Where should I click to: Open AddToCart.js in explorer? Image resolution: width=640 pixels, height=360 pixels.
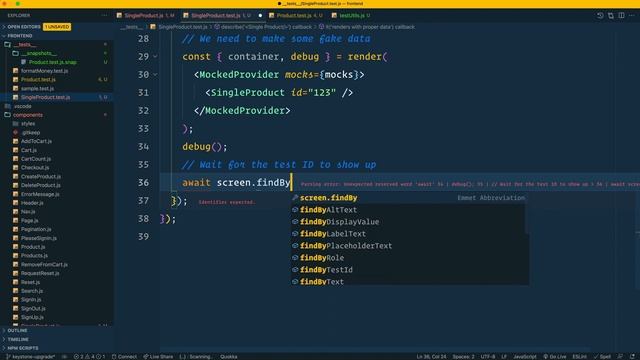[36, 141]
